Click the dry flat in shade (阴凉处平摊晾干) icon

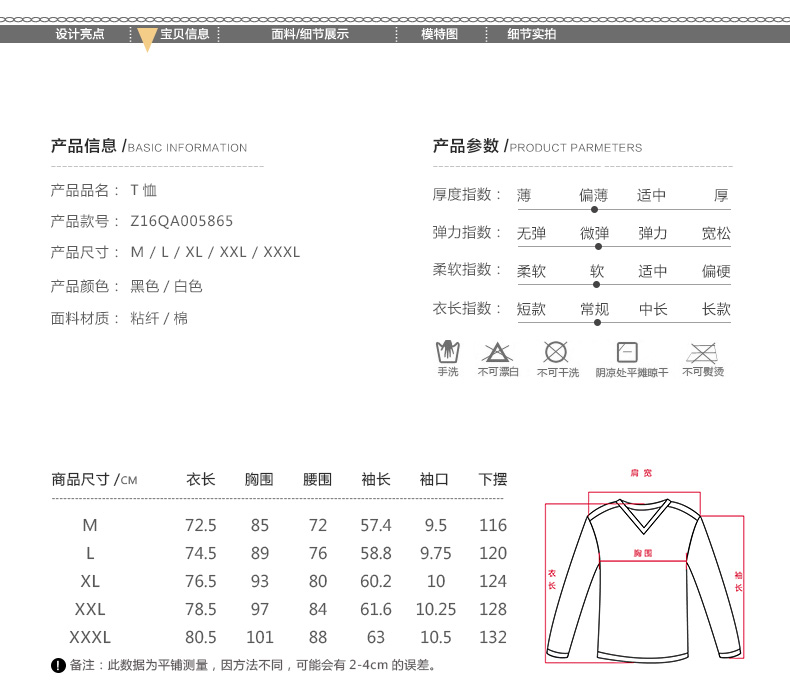(627, 352)
